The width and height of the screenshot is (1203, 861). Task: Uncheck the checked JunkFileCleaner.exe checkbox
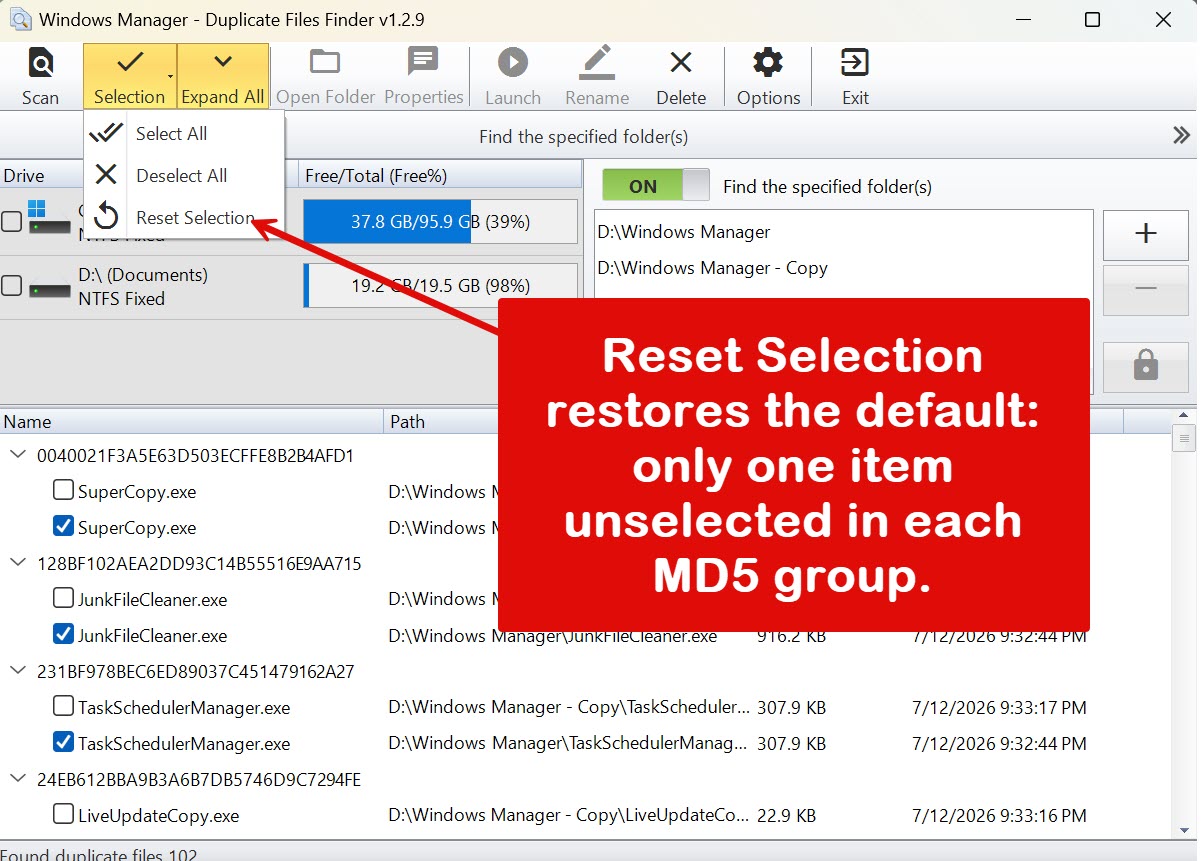coord(63,634)
